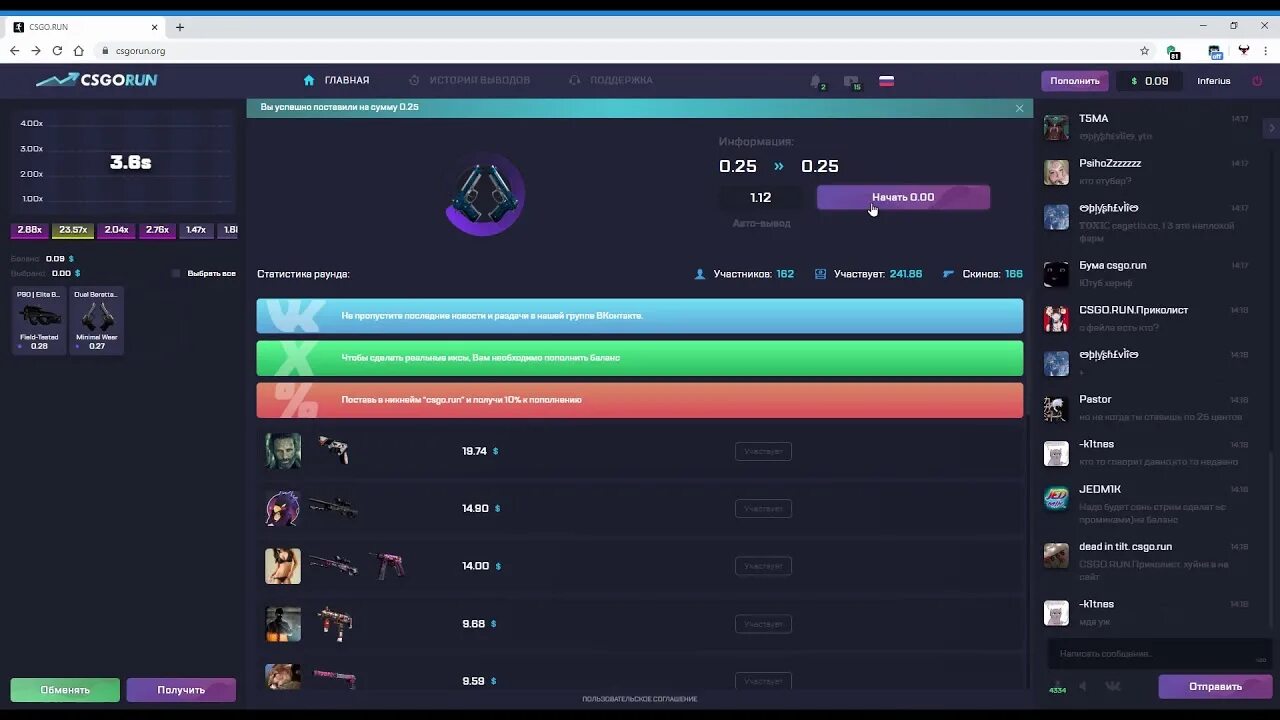Click the Начать 0.00 start button
Screen dimensions: 1280x720
click(x=903, y=197)
